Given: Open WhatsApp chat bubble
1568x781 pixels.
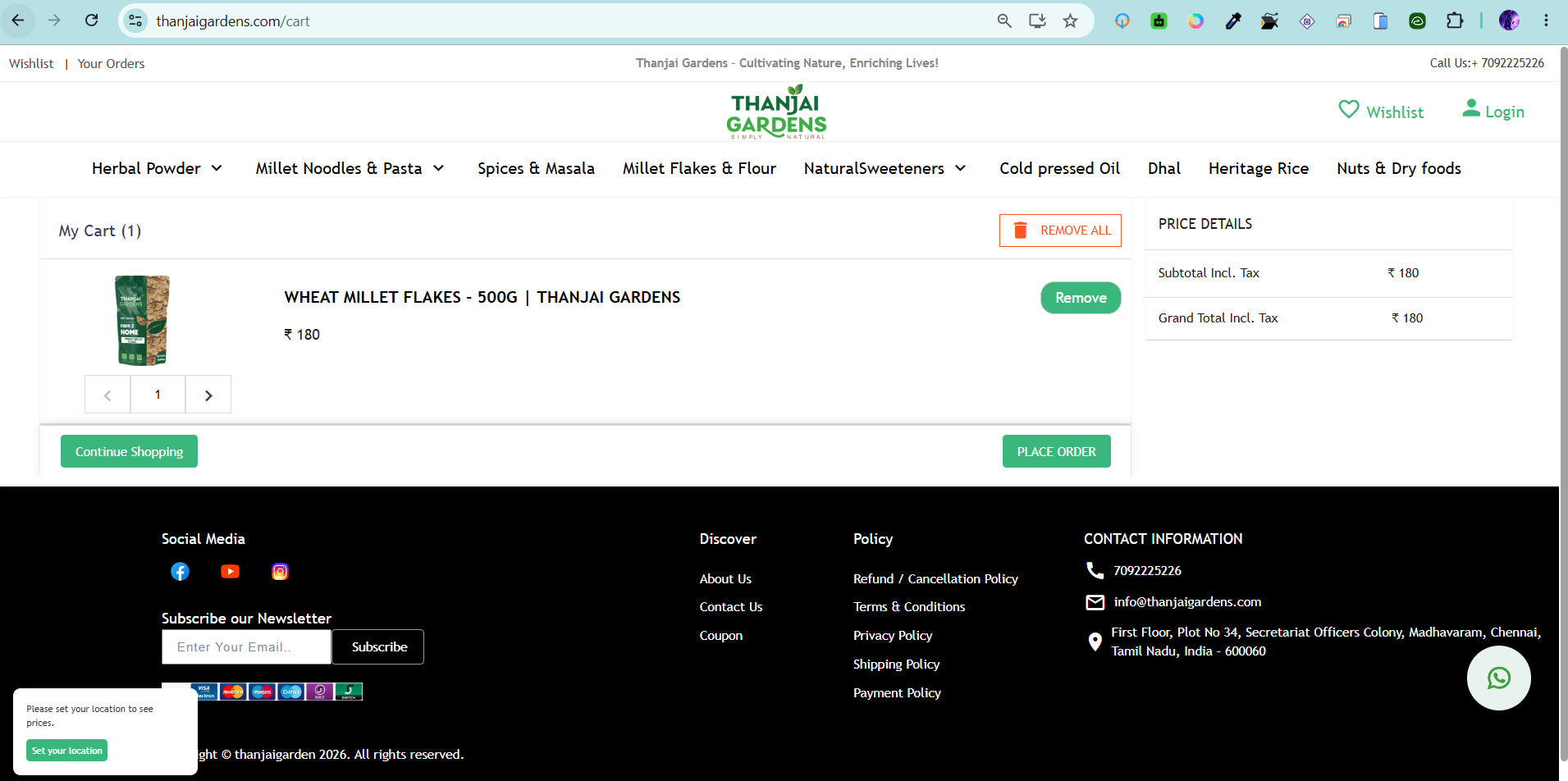Looking at the screenshot, I should (1499, 678).
